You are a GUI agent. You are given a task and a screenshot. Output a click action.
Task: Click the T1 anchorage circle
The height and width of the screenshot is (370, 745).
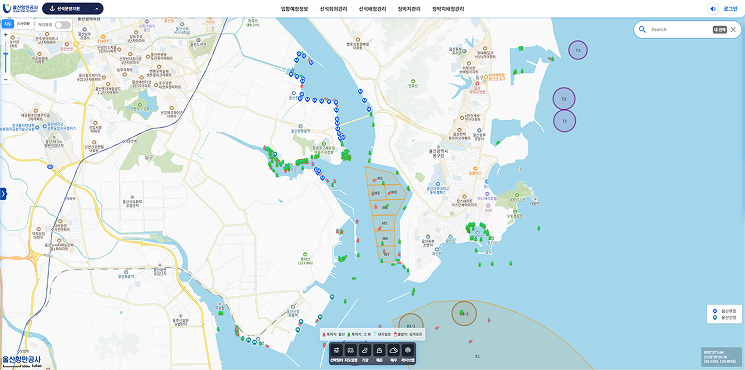coord(564,121)
